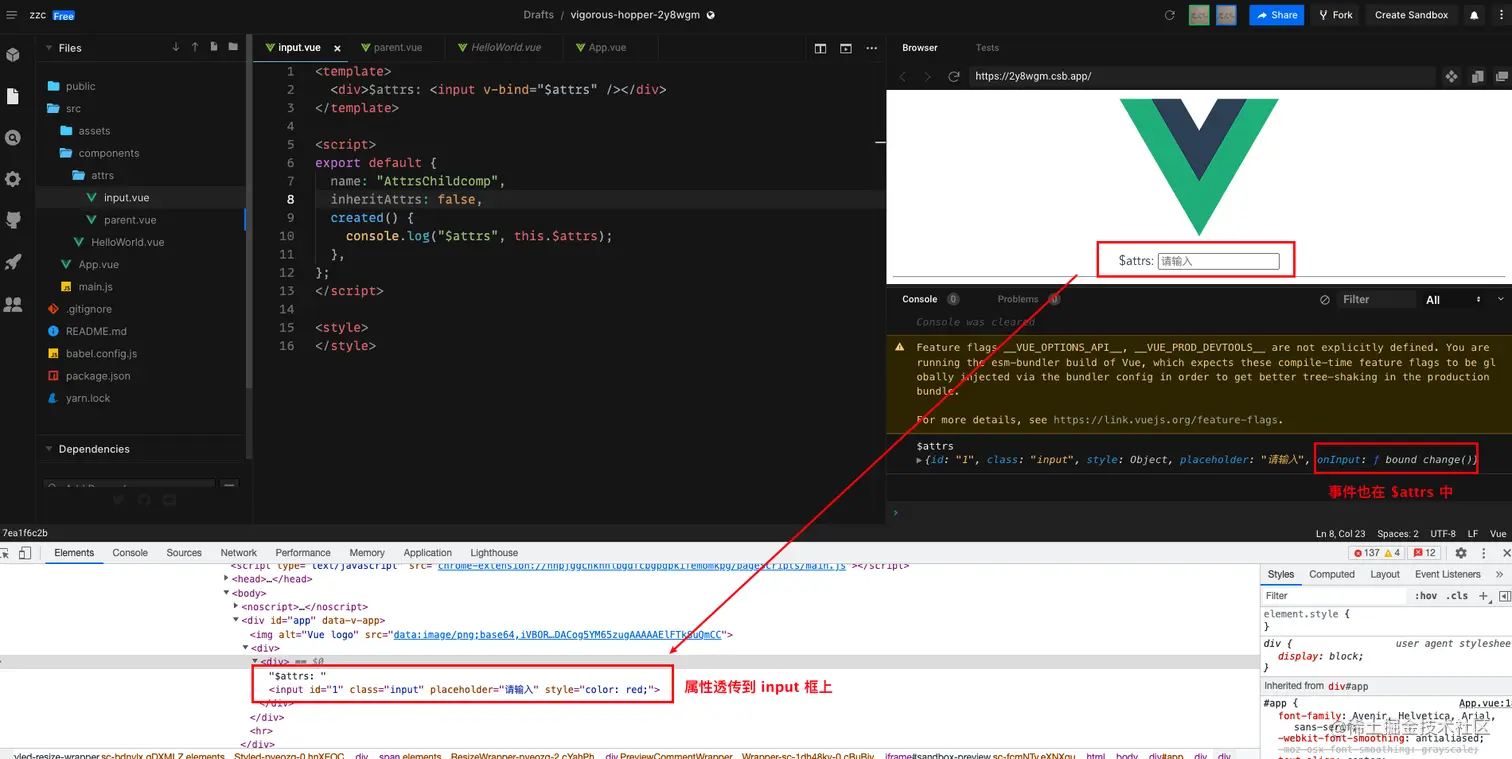Open the Problems tab
Image resolution: width=1512 pixels, height=759 pixels.
pos(1018,299)
